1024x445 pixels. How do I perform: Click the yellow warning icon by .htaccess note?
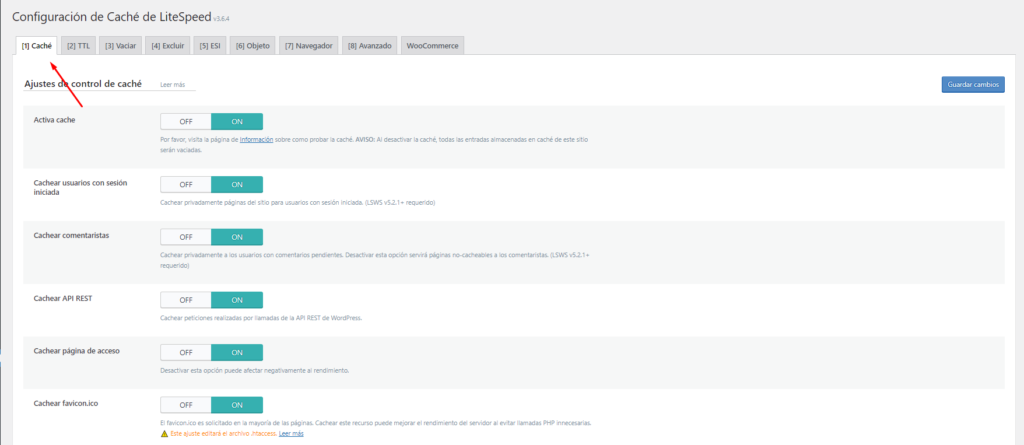point(164,433)
